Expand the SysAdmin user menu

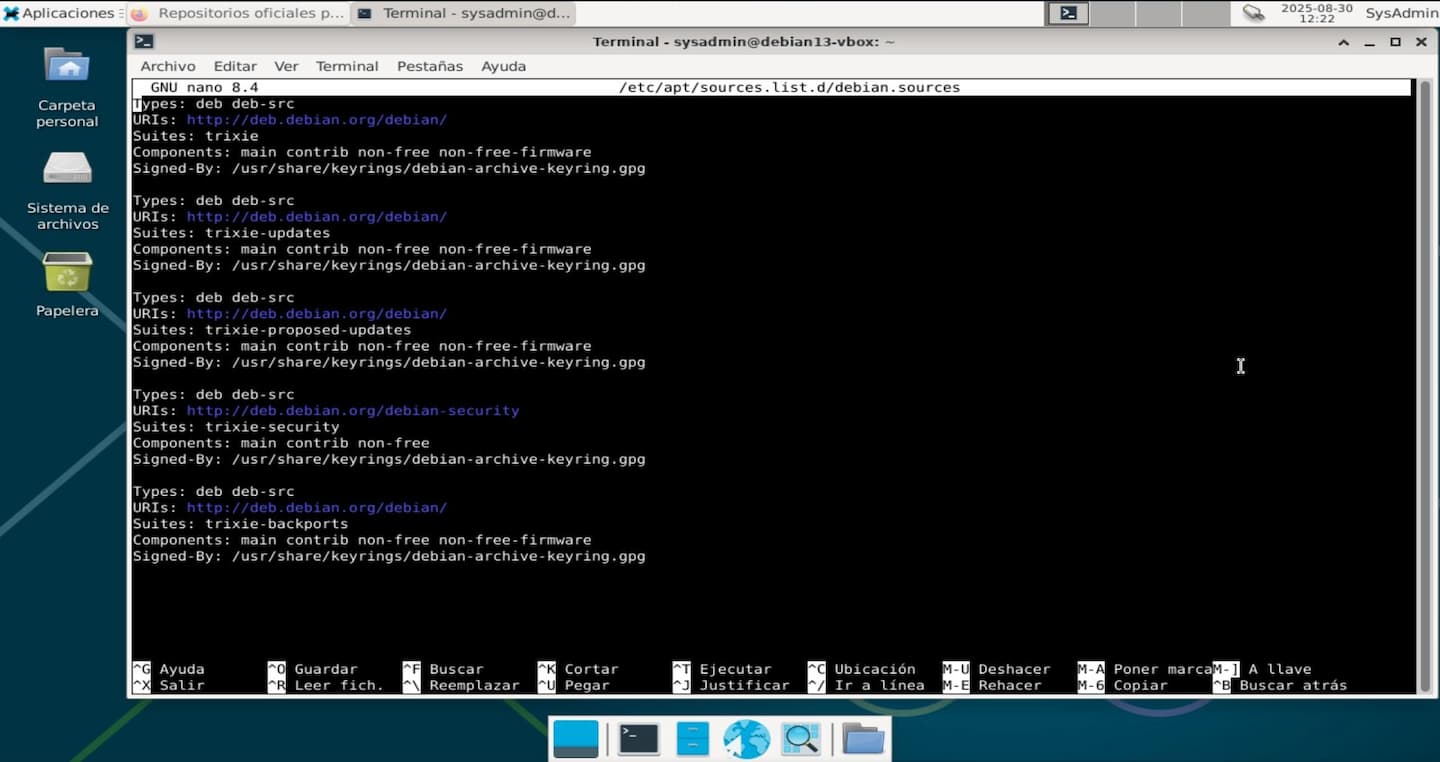[x=1401, y=13]
